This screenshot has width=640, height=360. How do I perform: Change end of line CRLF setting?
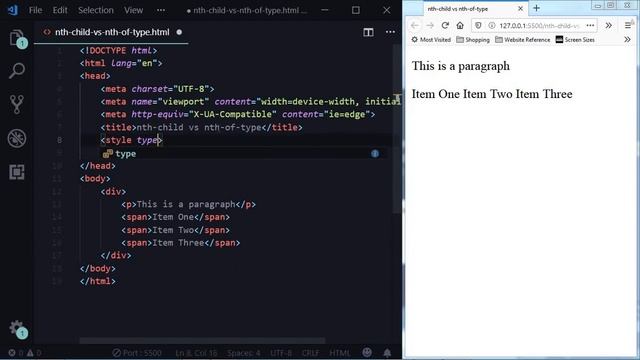coord(311,353)
